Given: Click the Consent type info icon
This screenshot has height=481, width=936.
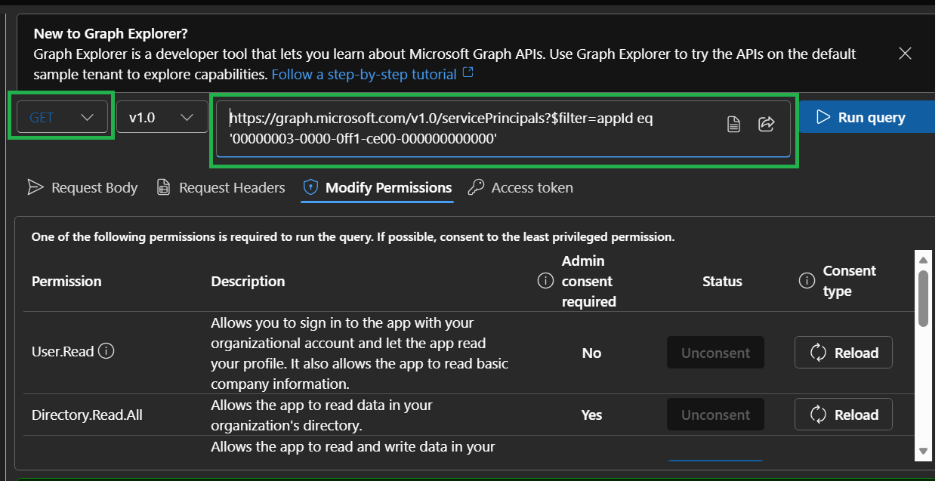Looking at the screenshot, I should (x=806, y=280).
